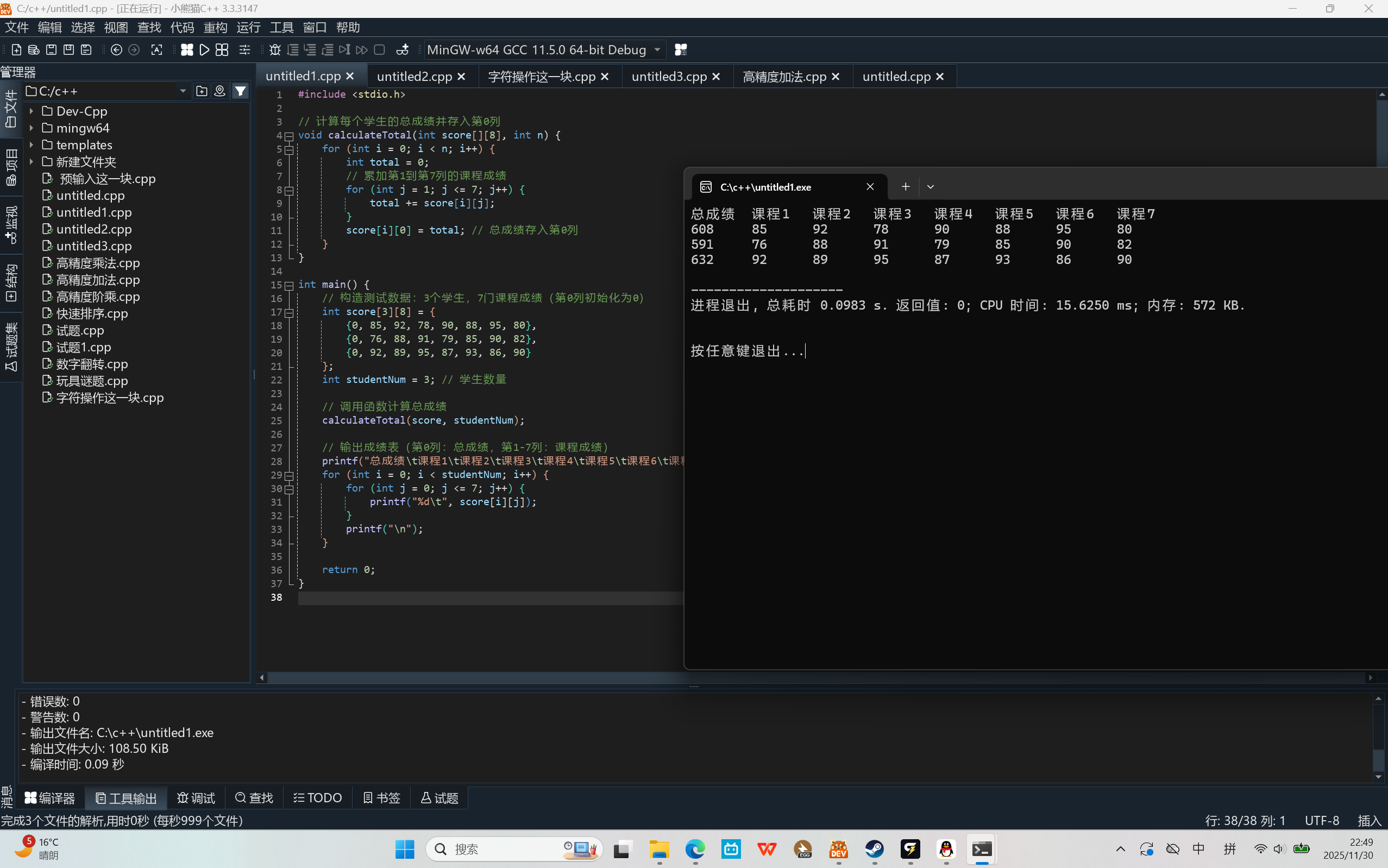This screenshot has width=1388, height=868.
Task: Expand the Dev-Cpp folder
Action: coord(32,111)
